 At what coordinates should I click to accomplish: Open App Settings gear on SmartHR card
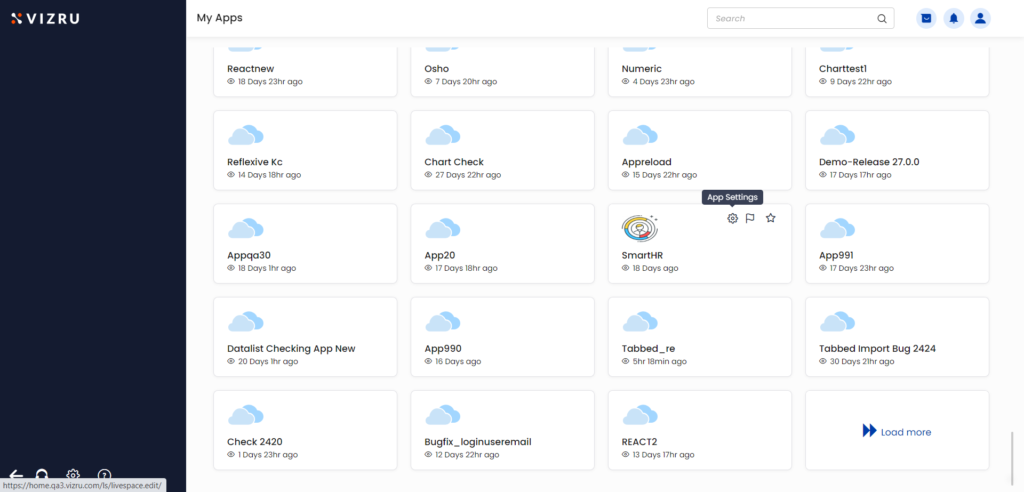(733, 218)
